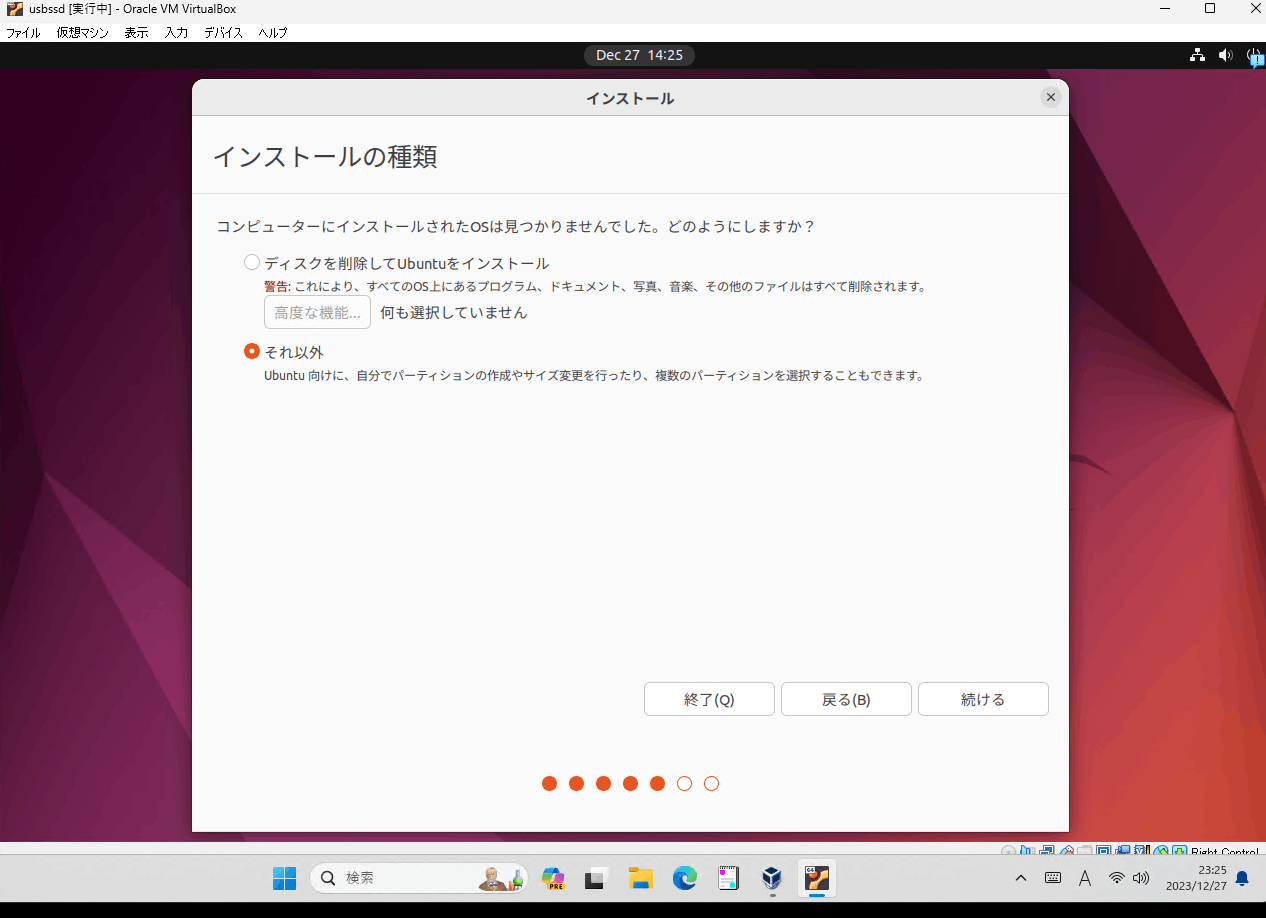This screenshot has width=1266, height=918.
Task: Open the Copilot preview taskbar icon
Action: point(553,878)
